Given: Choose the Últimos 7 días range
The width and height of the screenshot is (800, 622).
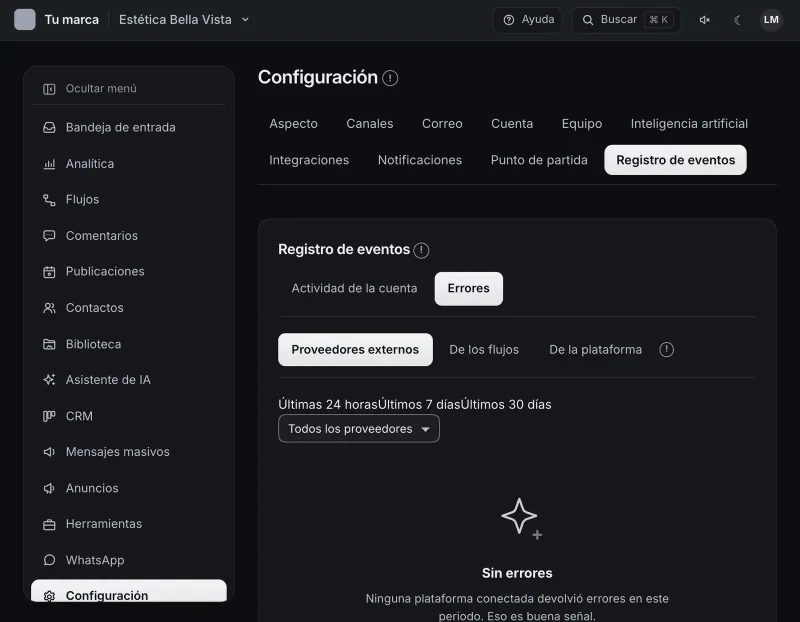Looking at the screenshot, I should click(419, 405).
